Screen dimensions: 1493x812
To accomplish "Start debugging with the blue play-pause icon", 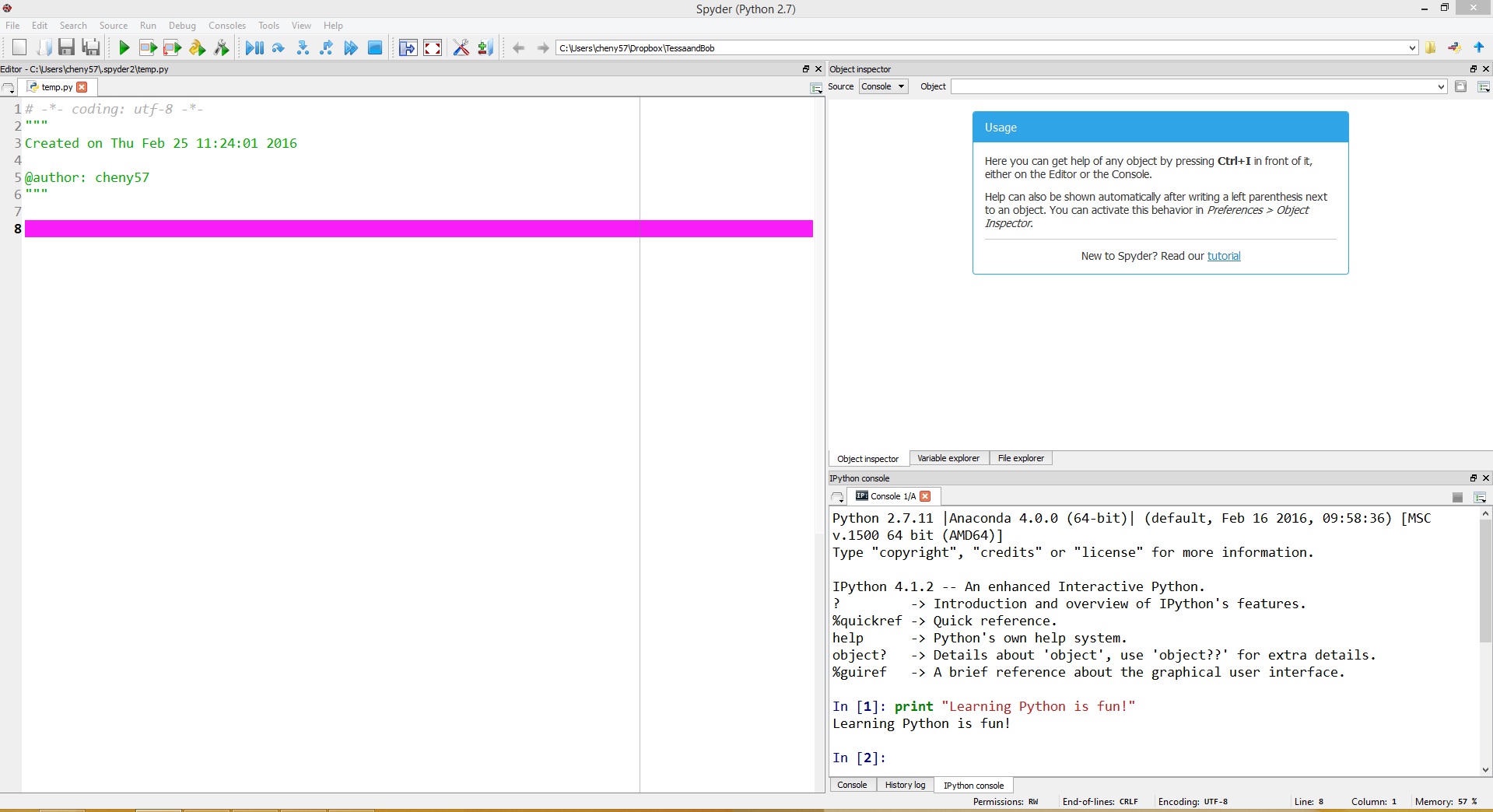I will 254,48.
